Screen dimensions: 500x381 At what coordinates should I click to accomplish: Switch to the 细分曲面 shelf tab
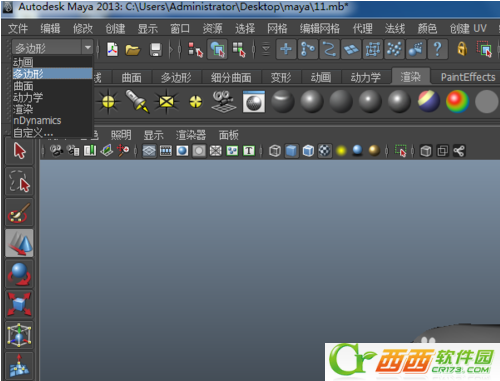(231, 78)
